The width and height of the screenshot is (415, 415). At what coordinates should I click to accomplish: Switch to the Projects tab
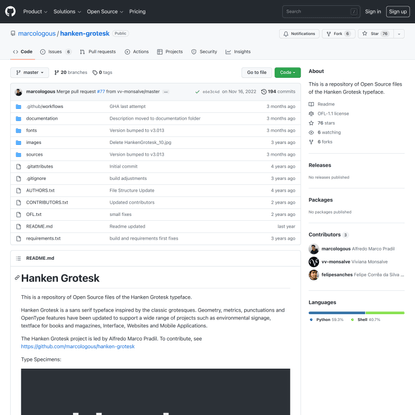170,52
